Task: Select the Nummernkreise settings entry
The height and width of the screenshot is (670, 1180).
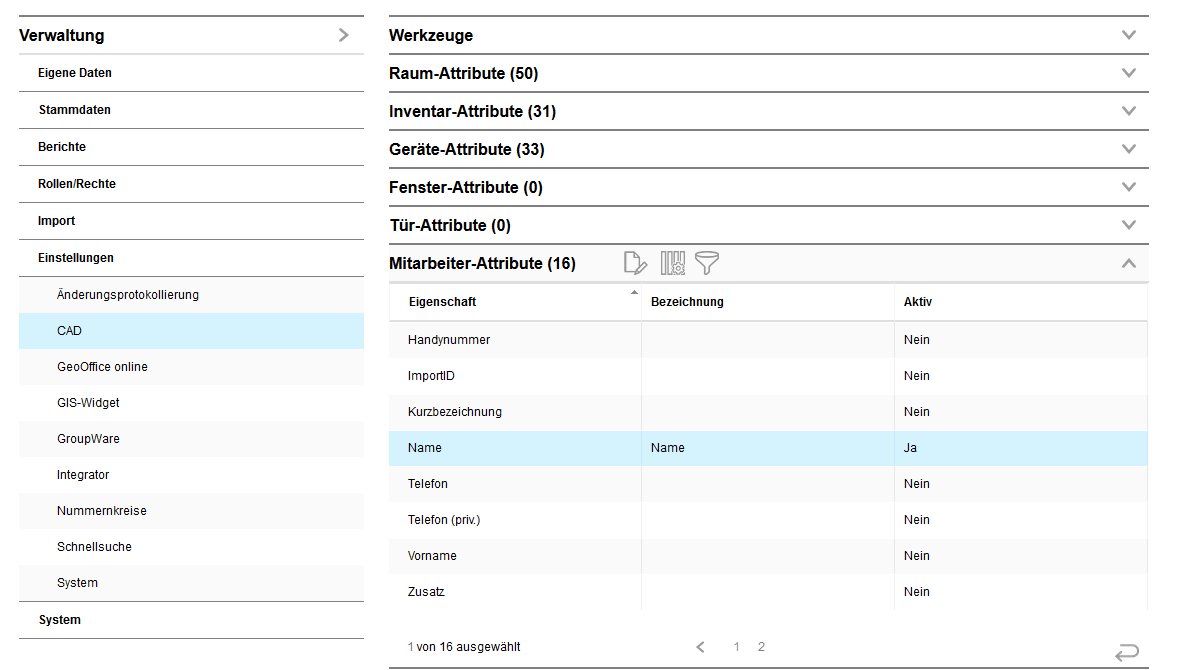Action: (102, 511)
